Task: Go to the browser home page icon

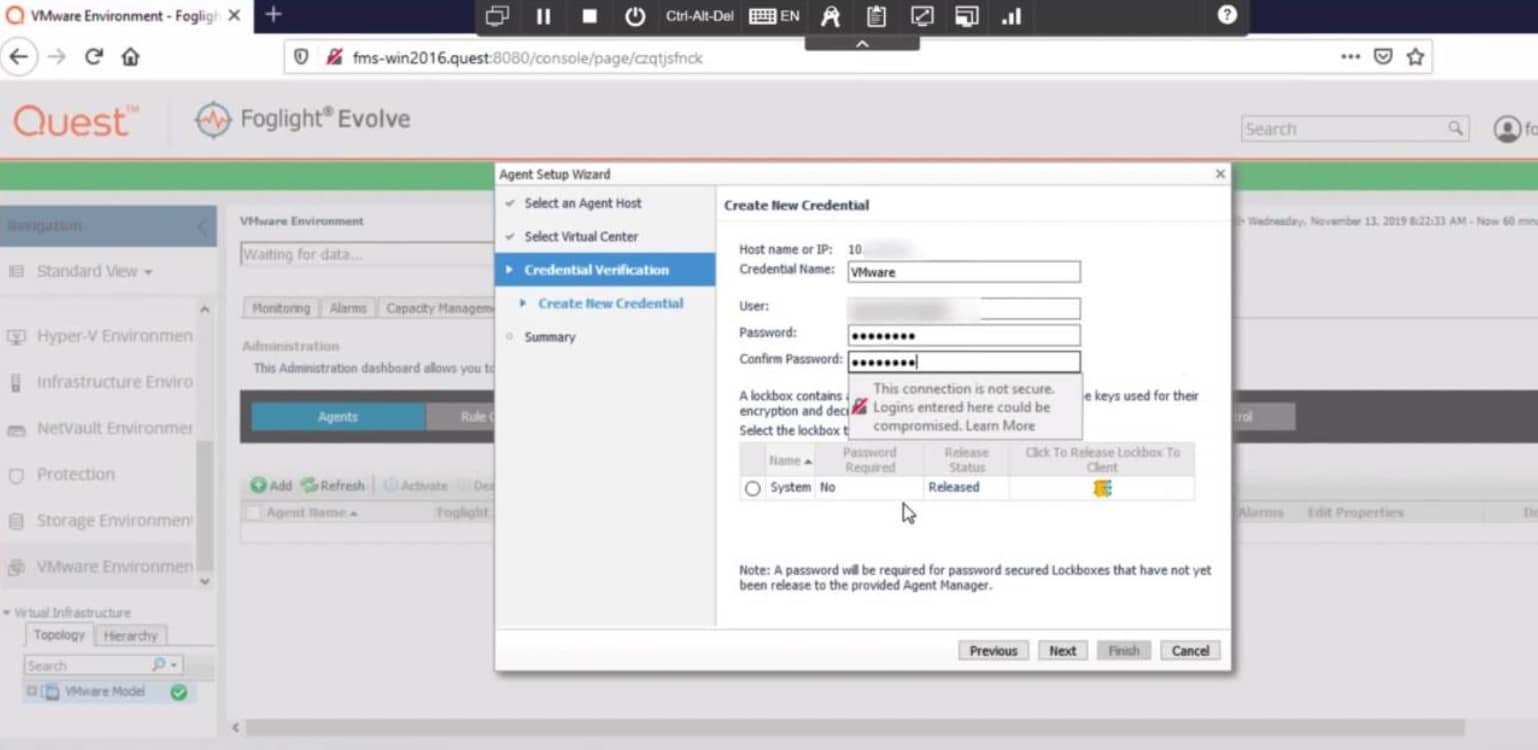Action: pos(130,57)
